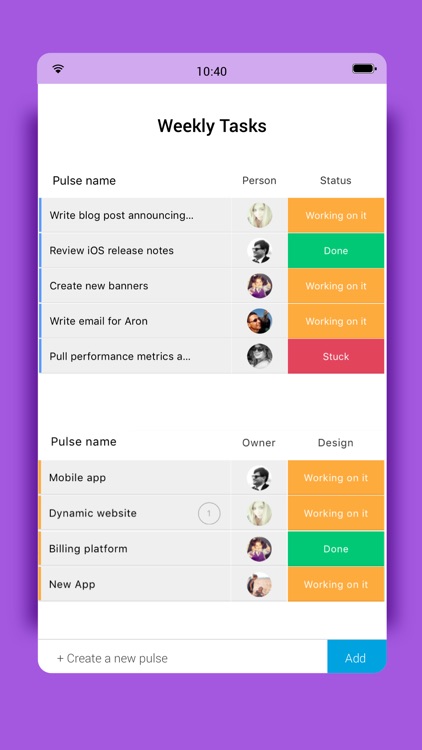The image size is (422, 750).
Task: Open owner avatar for Dynamic website
Action: click(x=259, y=513)
